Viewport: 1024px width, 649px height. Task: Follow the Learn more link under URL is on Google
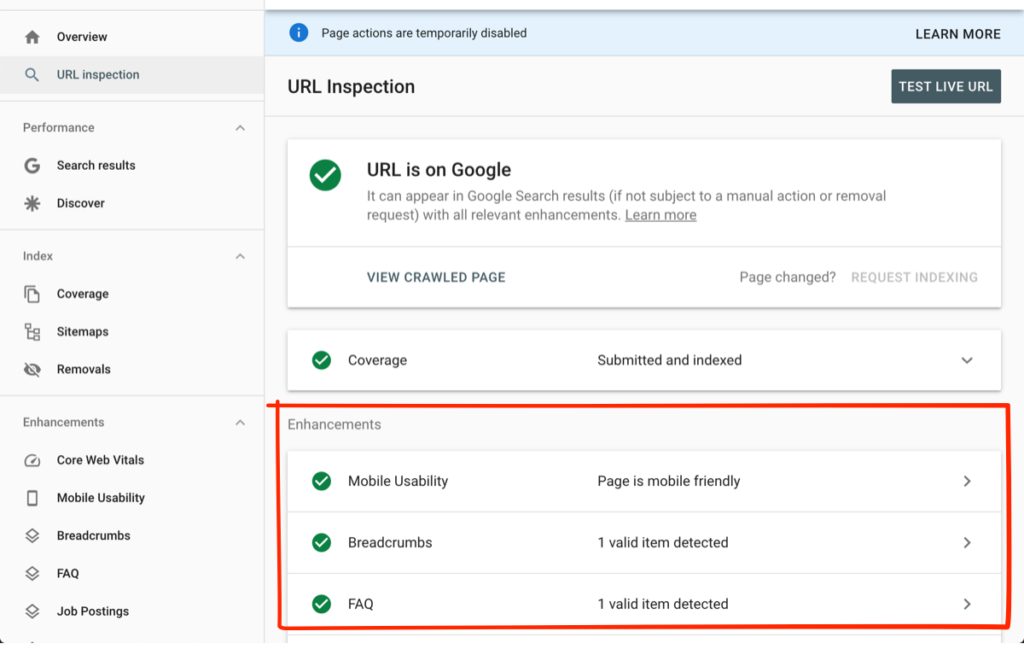(x=660, y=215)
